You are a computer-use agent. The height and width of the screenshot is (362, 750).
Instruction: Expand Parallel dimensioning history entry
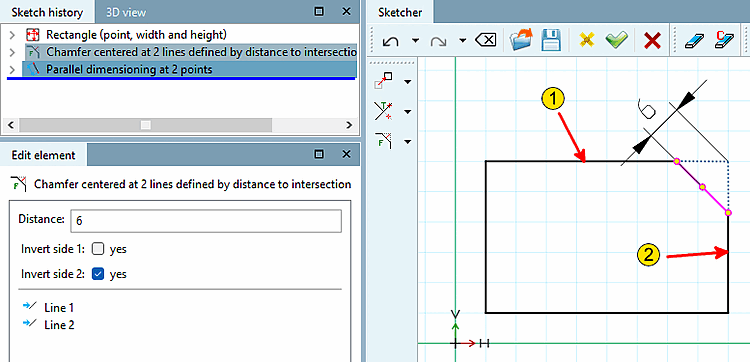click(x=12, y=70)
